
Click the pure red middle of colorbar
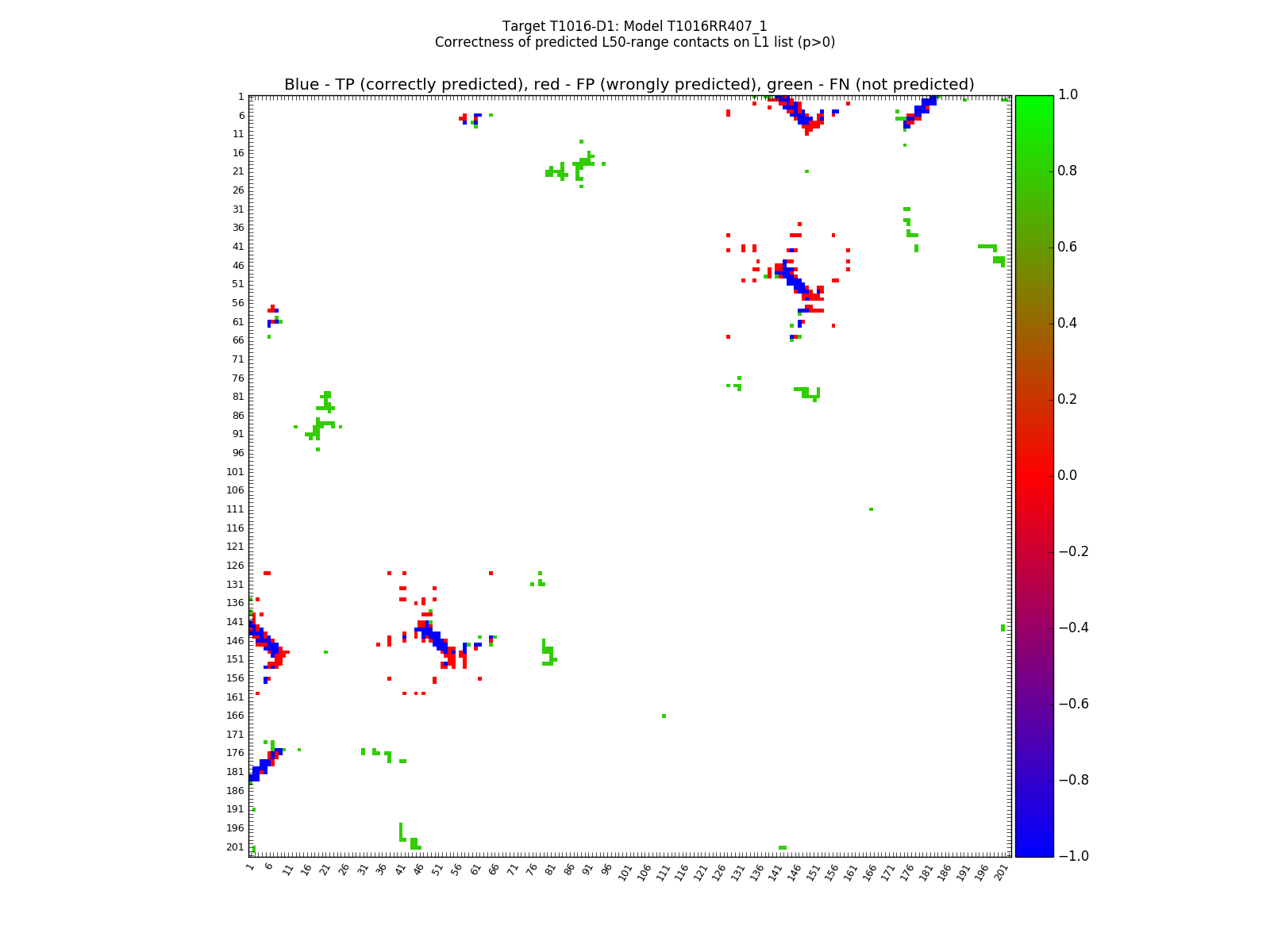point(1033,475)
